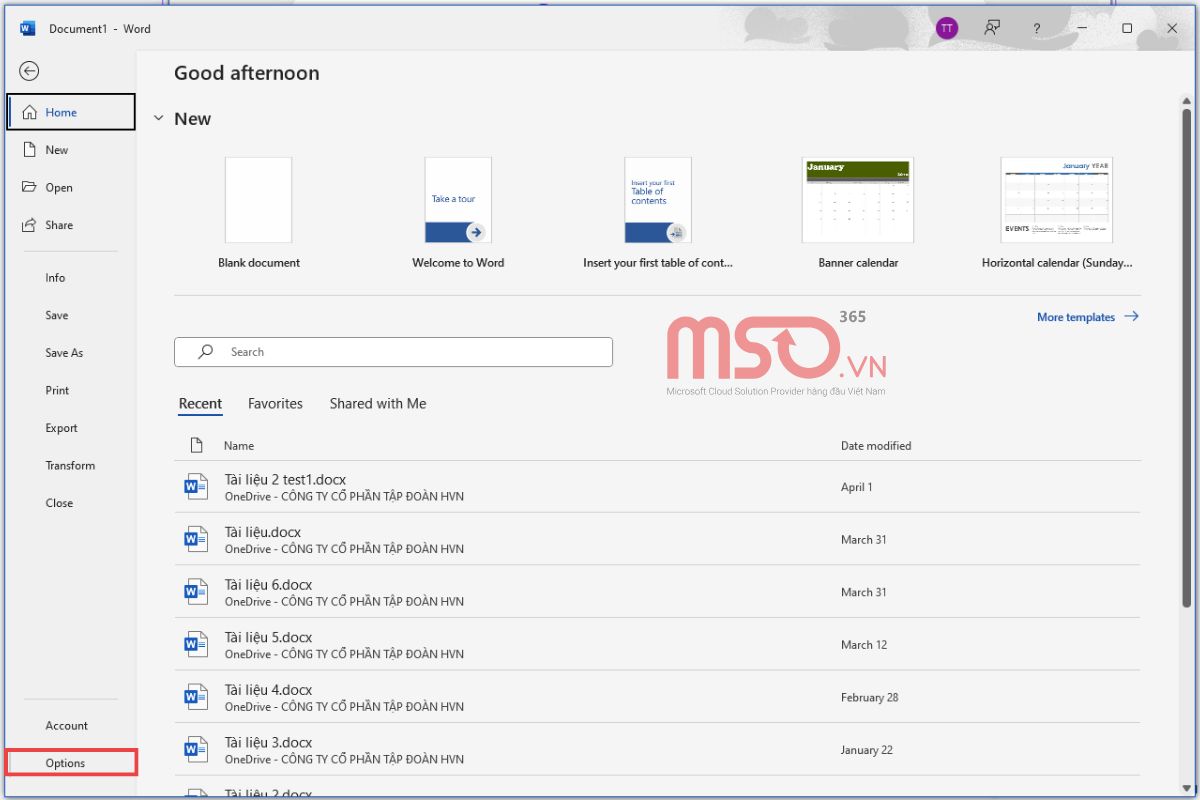Click the arrow next to More templates
This screenshot has width=1200, height=800.
tap(1131, 316)
